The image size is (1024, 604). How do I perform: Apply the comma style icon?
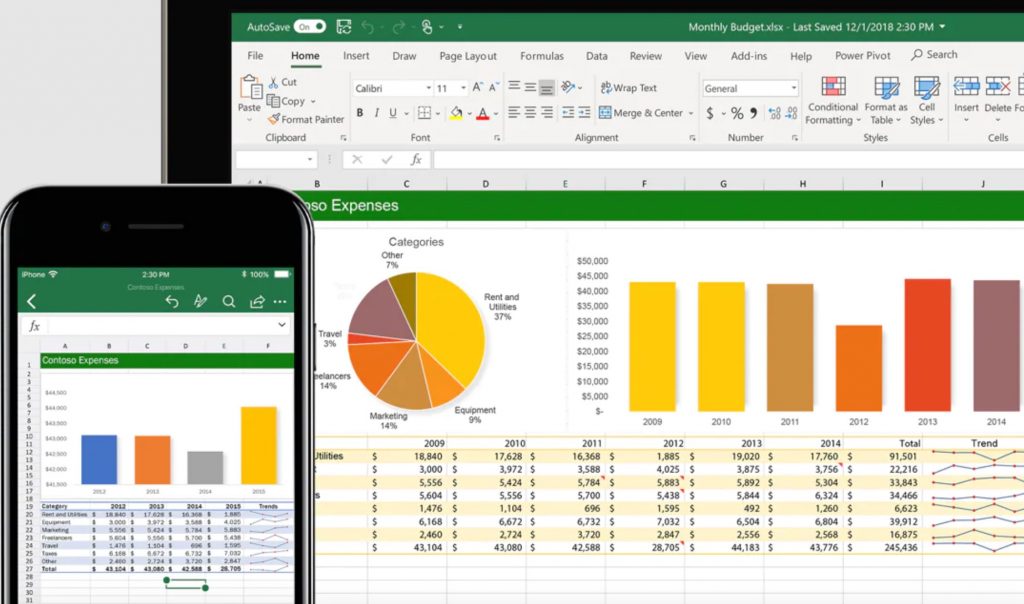pos(754,113)
